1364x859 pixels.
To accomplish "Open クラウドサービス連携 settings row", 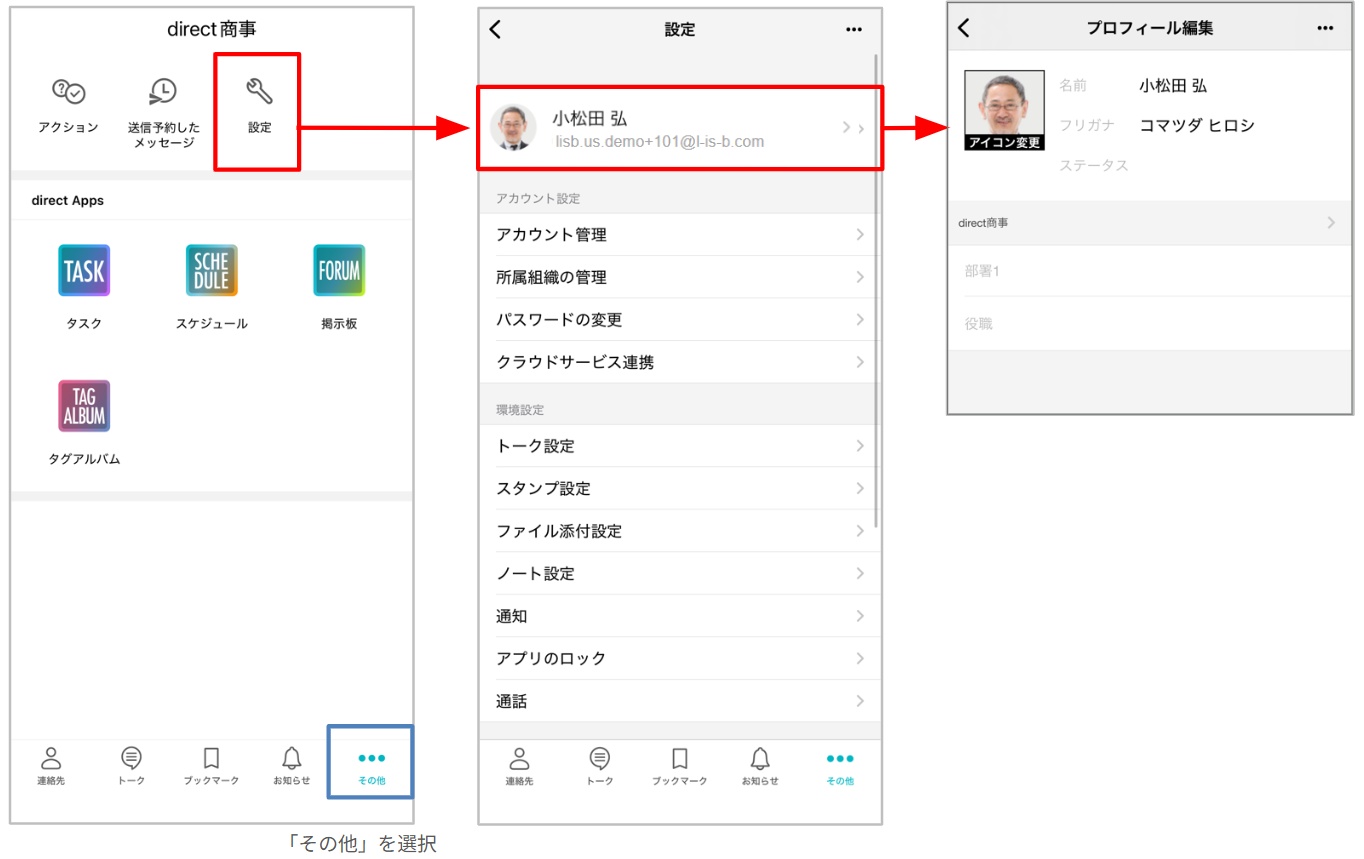I will [679, 362].
